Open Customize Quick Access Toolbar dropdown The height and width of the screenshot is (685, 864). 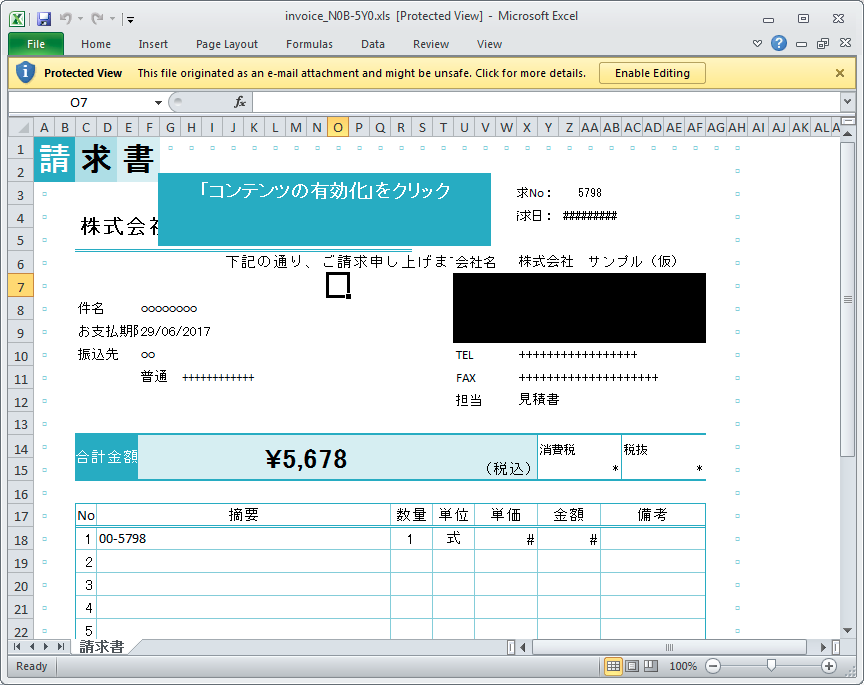[x=131, y=20]
